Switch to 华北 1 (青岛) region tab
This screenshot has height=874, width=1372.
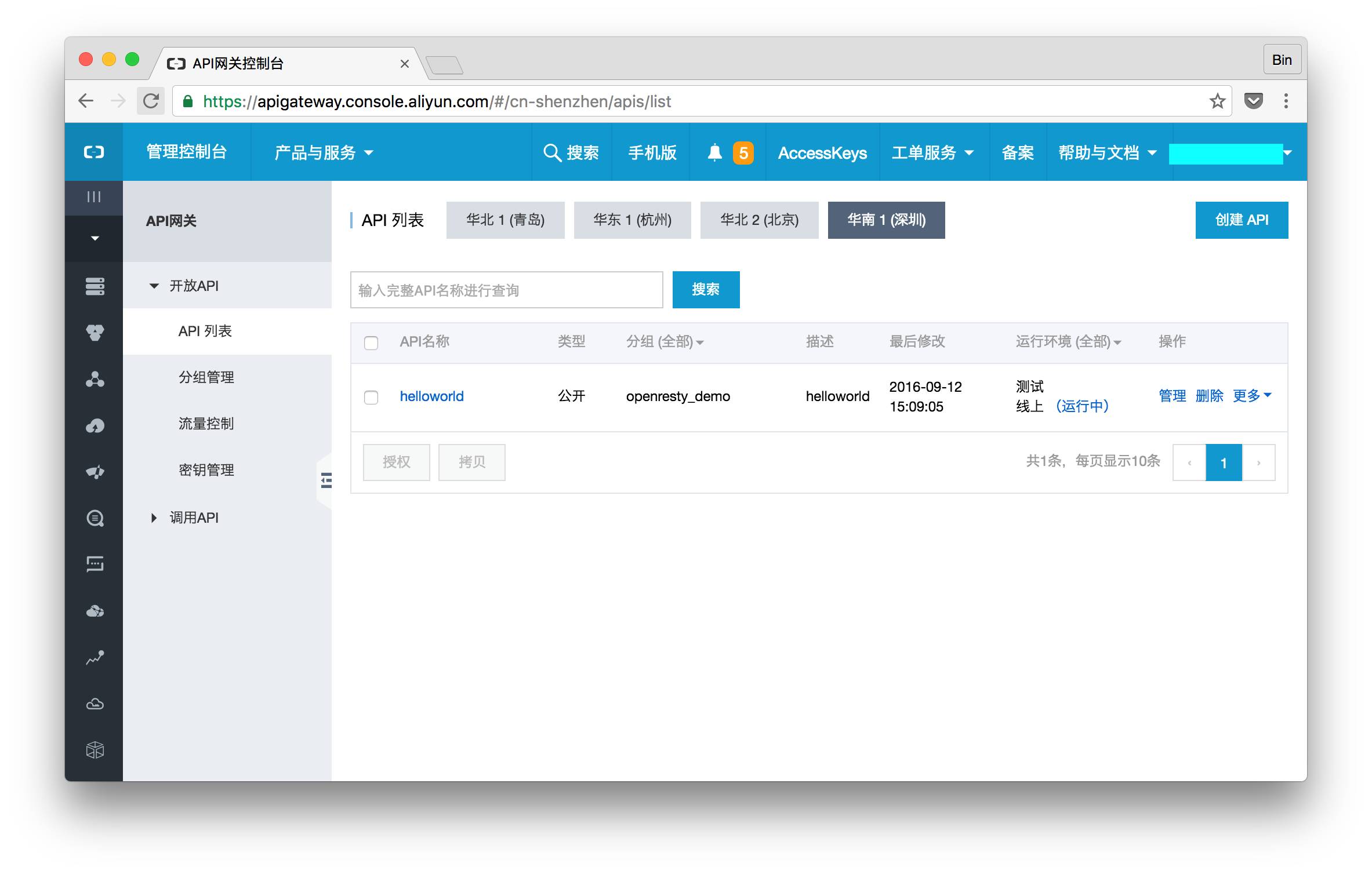(x=506, y=220)
